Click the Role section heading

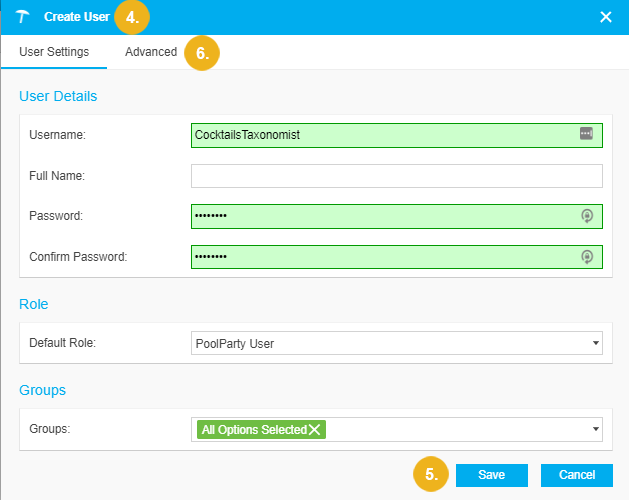[x=34, y=304]
